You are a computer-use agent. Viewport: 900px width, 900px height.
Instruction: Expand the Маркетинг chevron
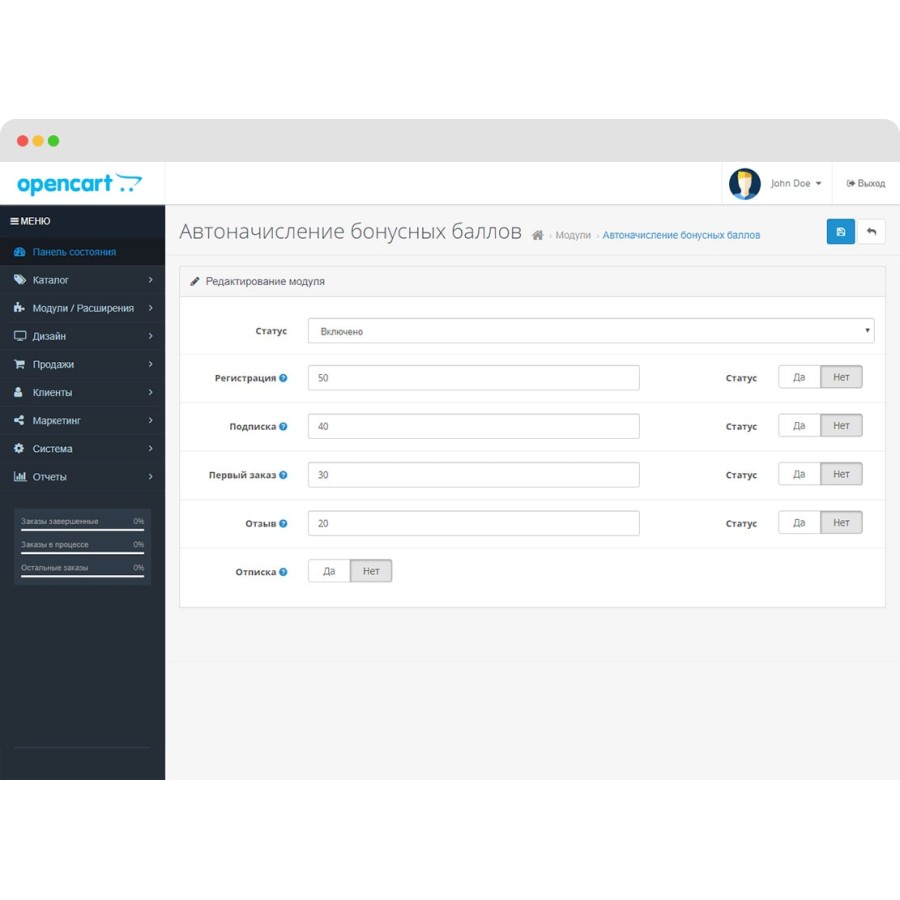pyautogui.click(x=150, y=420)
